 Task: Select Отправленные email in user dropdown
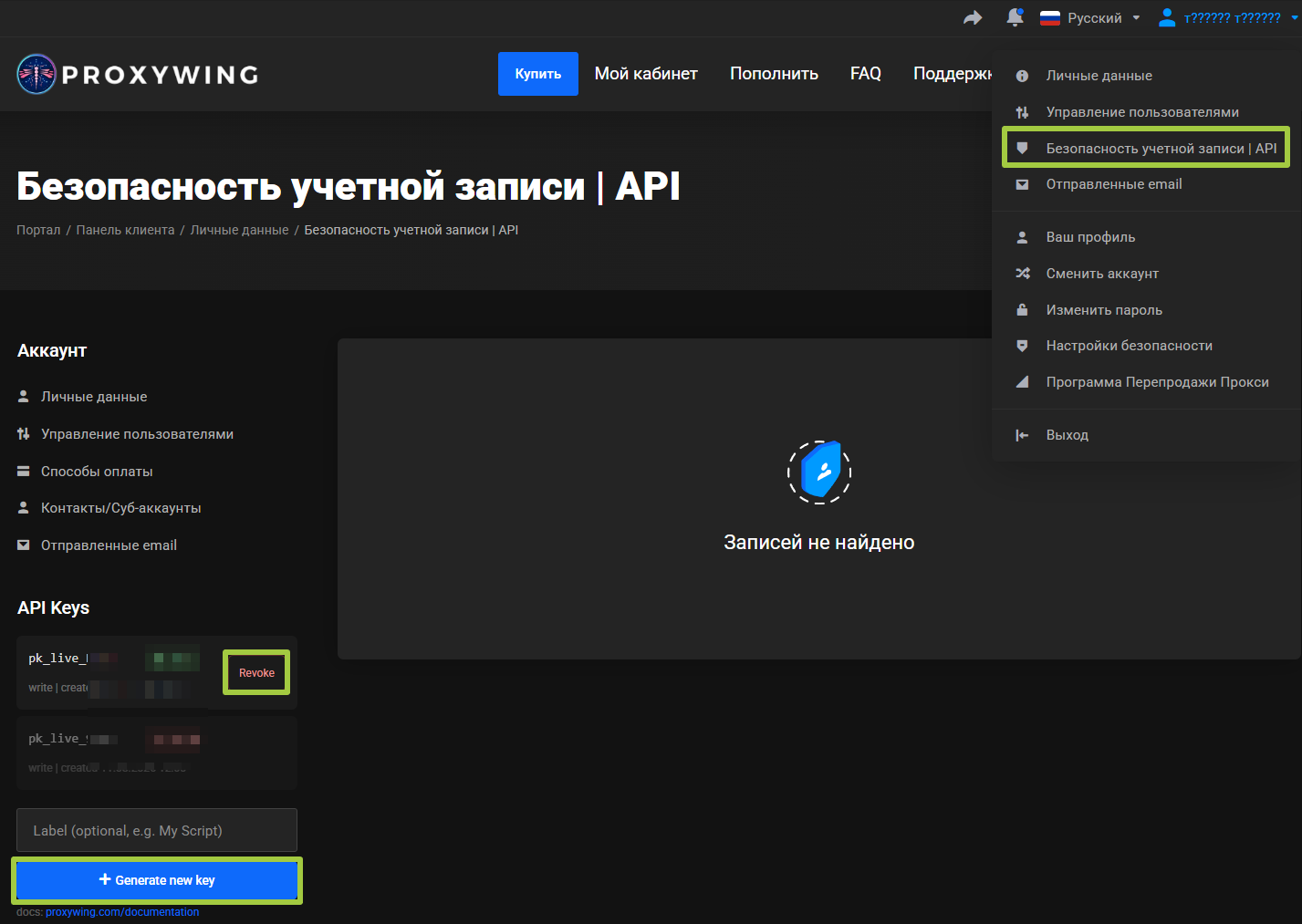pyautogui.click(x=1114, y=184)
